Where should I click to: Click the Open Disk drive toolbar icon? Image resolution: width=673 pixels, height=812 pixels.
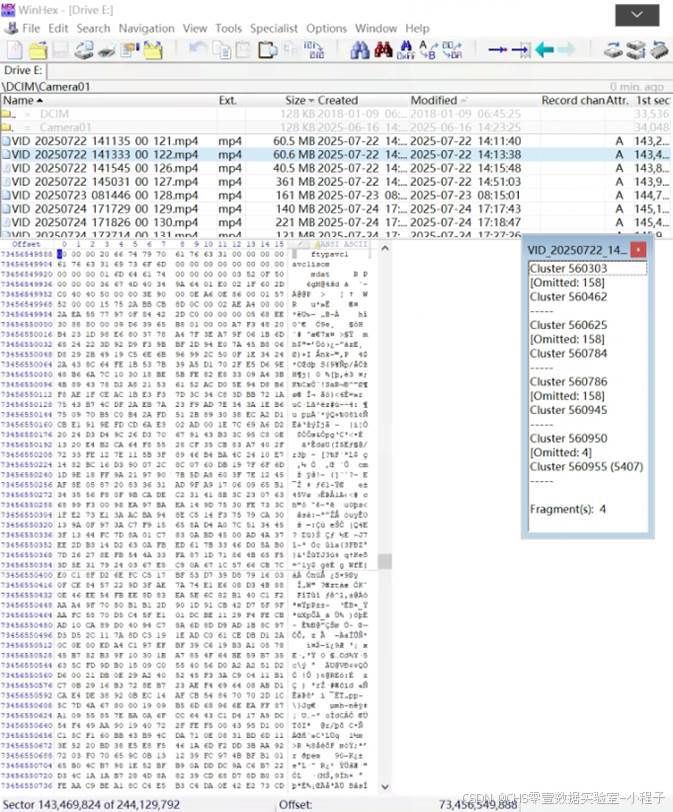coord(83,50)
